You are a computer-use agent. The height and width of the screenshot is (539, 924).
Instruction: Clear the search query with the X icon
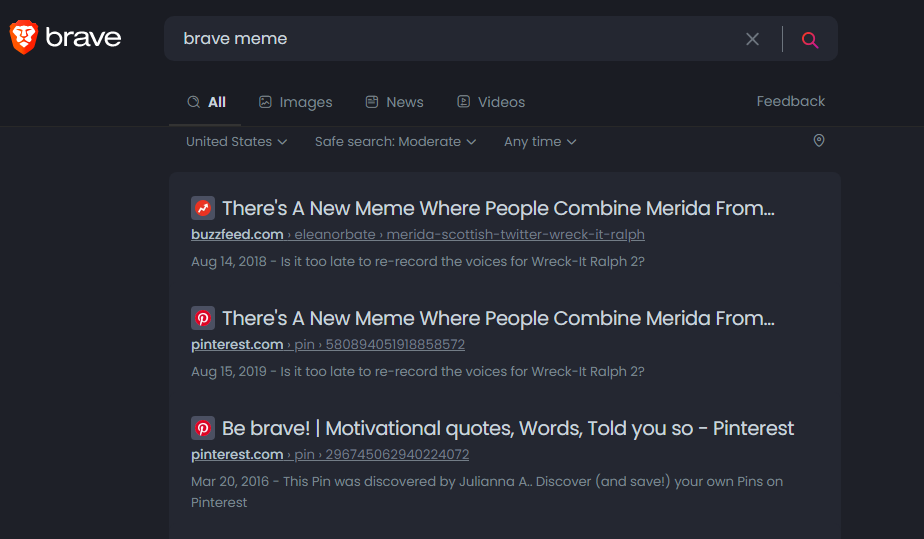752,39
